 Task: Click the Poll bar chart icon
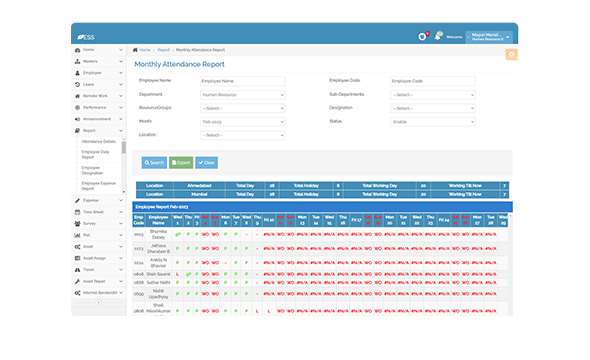77,235
